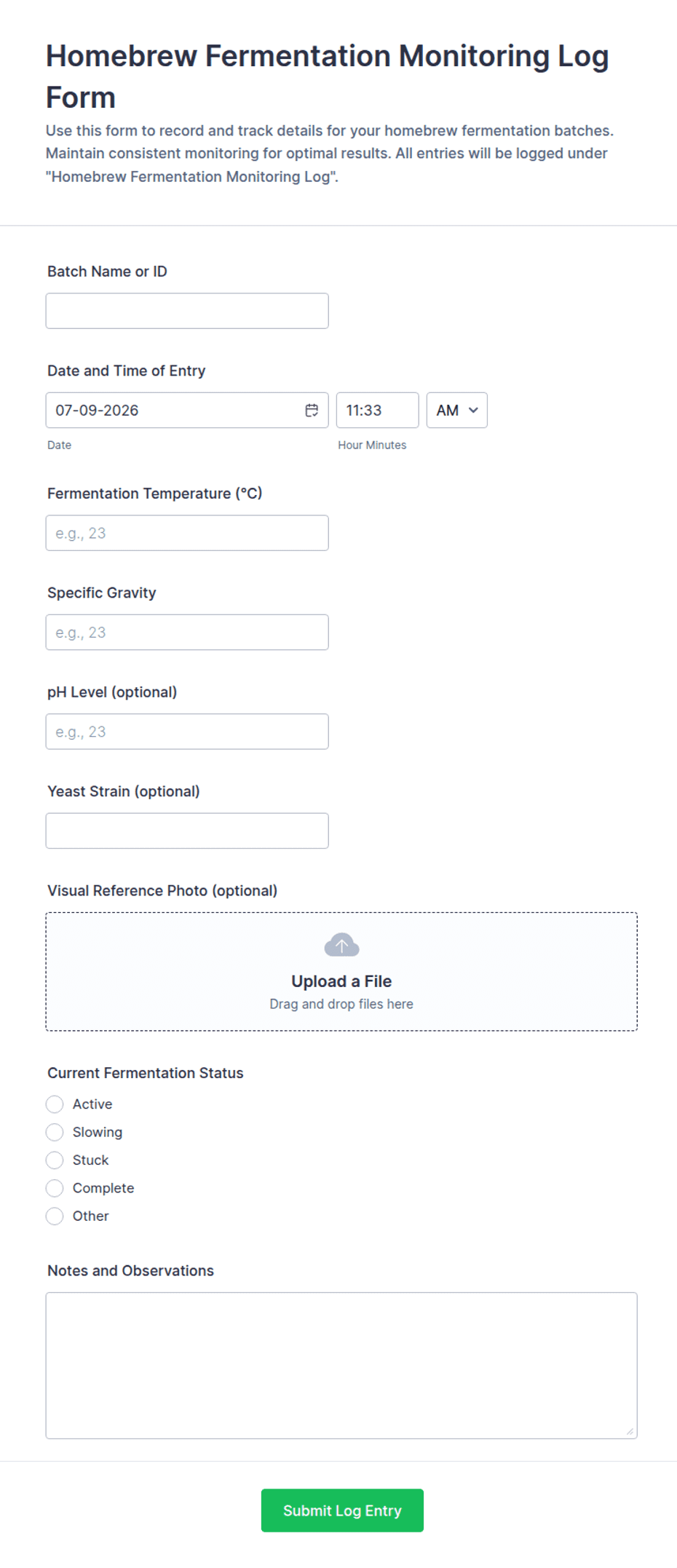The image size is (677, 1568).
Task: Click the Notes and Observations textarea
Action: pyautogui.click(x=341, y=1366)
